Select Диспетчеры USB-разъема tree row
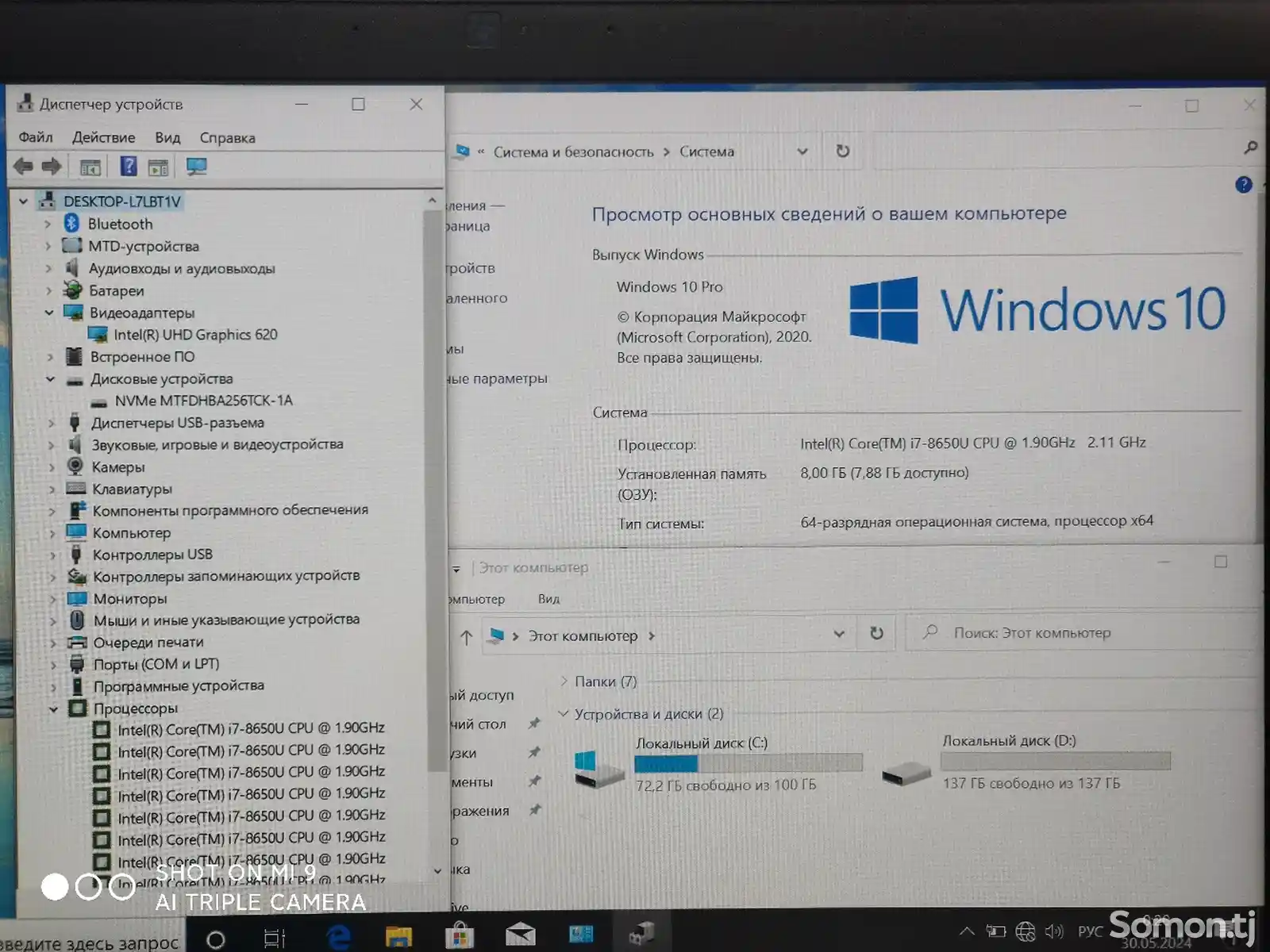1270x952 pixels. tap(178, 423)
